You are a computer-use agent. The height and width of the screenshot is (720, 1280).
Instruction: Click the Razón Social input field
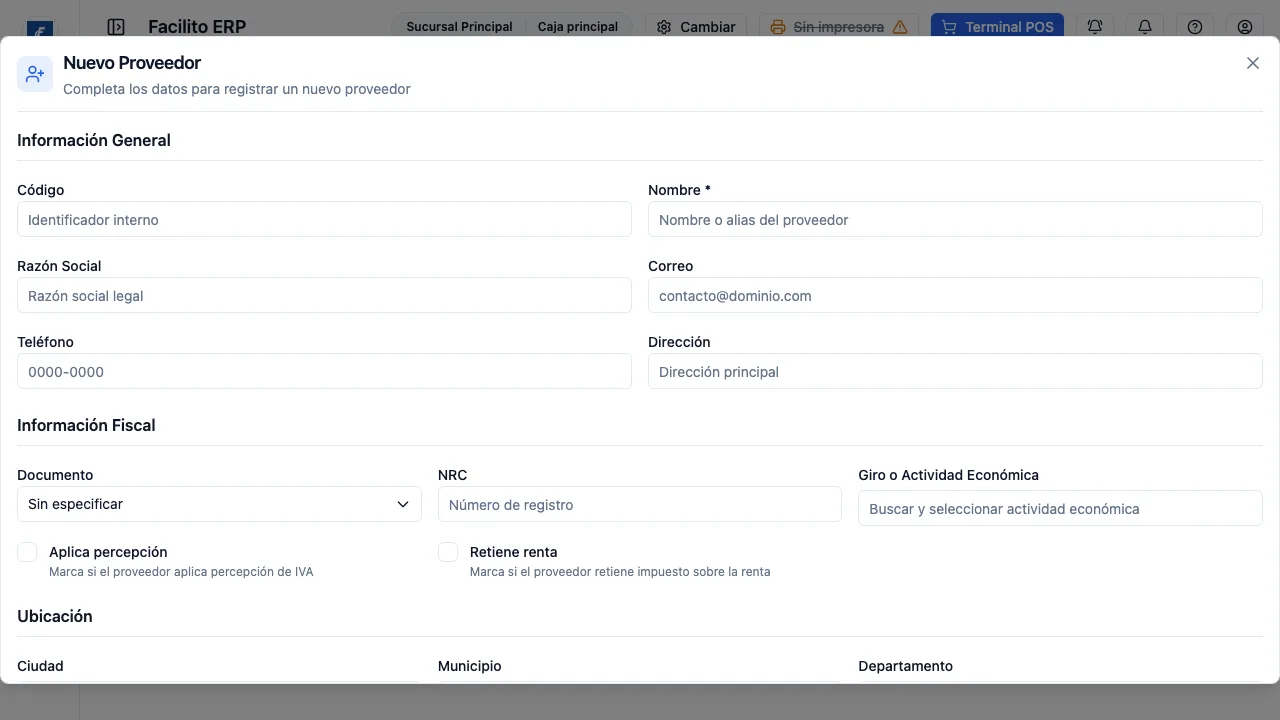[324, 295]
